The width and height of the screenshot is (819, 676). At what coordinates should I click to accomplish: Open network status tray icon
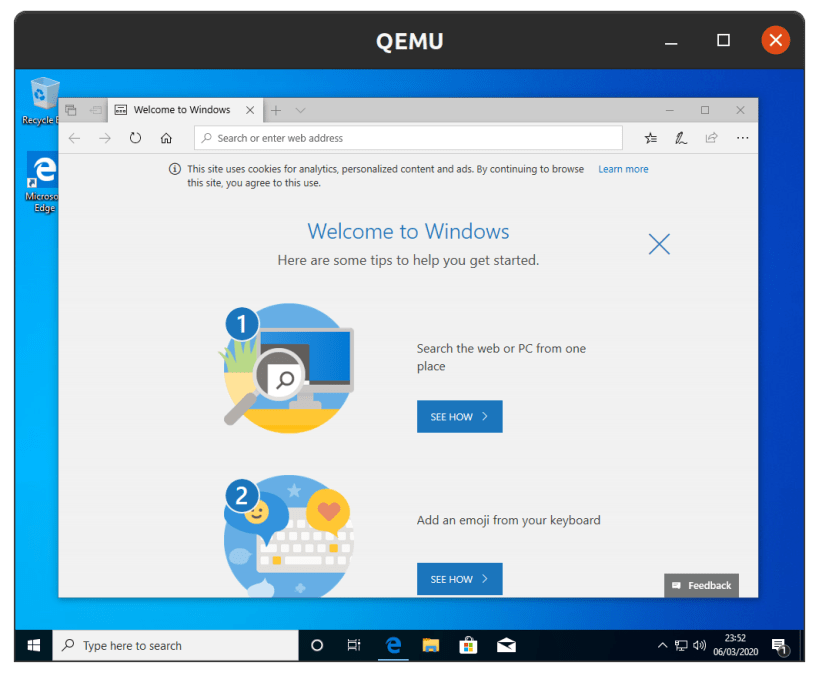point(681,646)
